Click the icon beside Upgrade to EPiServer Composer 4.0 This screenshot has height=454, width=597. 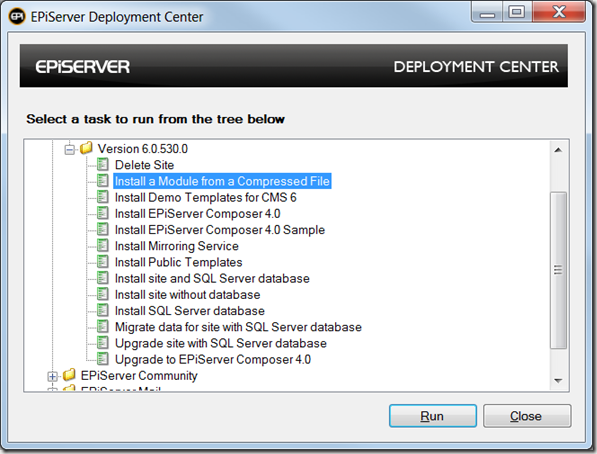pos(102,359)
